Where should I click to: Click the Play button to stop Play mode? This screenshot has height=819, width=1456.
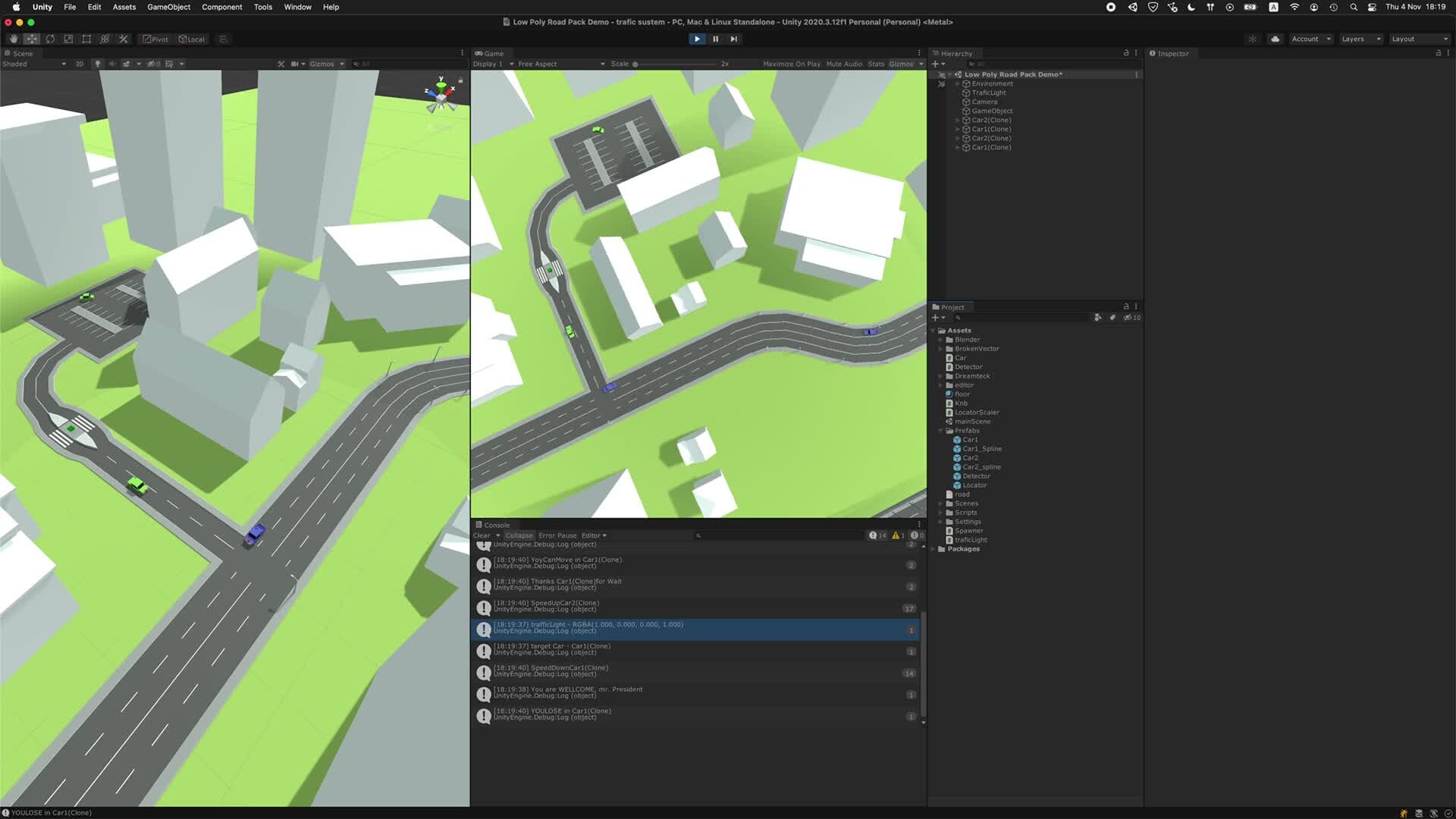pyautogui.click(x=696, y=39)
